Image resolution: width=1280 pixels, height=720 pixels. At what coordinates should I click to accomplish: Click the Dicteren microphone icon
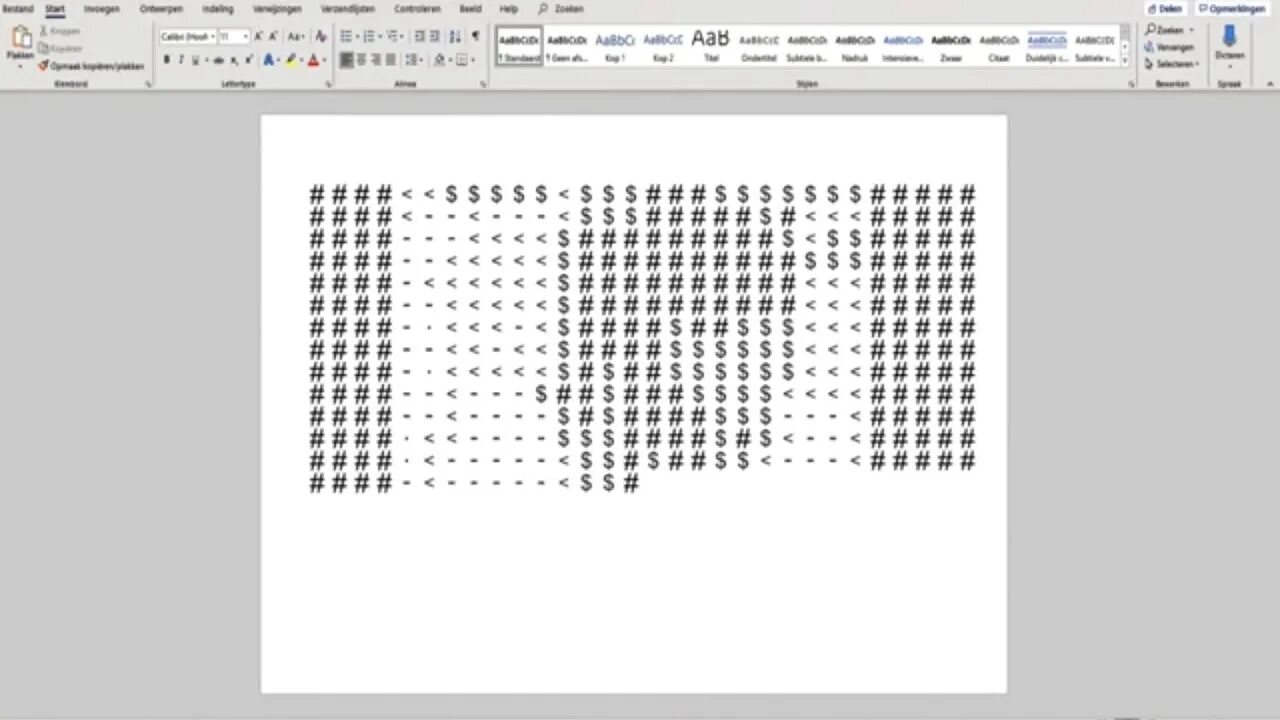pos(1229,37)
